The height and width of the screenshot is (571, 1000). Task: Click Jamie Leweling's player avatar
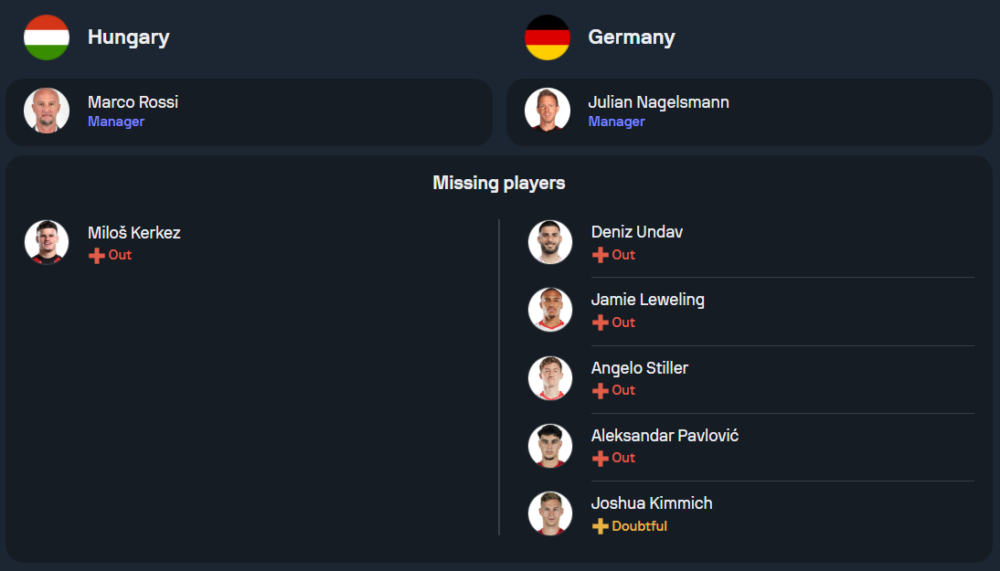(550, 310)
